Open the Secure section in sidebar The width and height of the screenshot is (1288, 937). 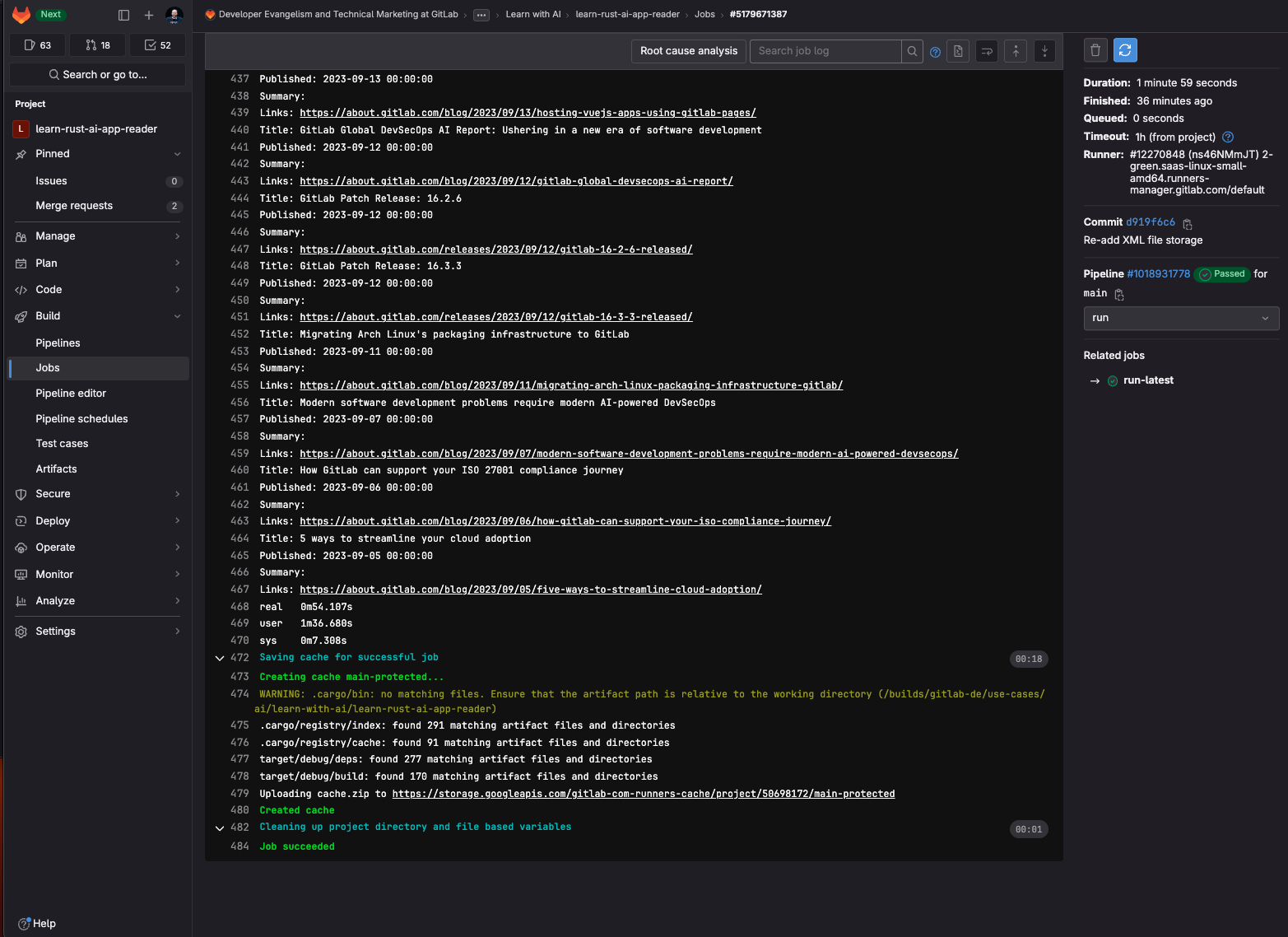tap(53, 493)
